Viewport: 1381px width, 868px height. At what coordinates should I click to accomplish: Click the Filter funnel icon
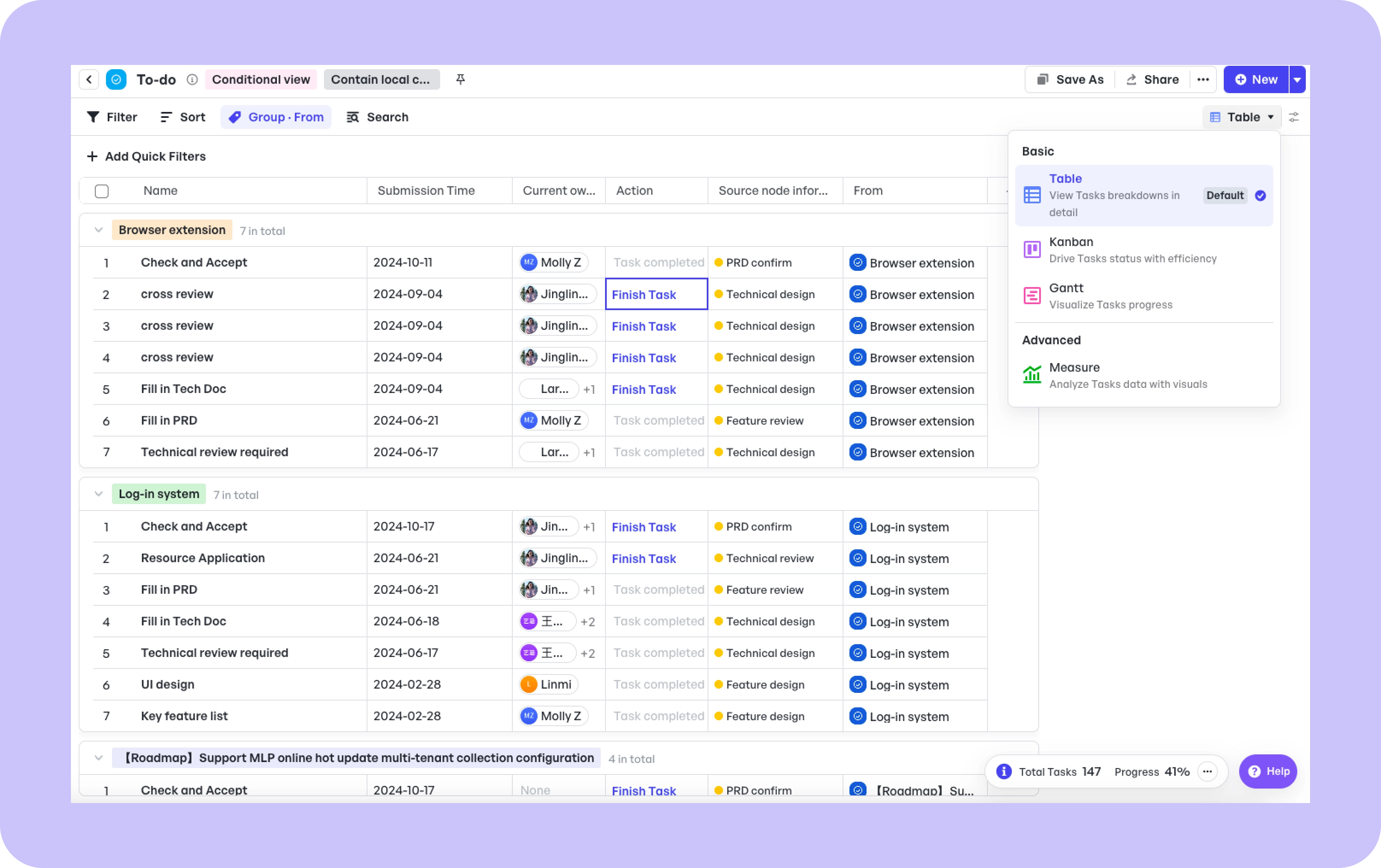93,117
